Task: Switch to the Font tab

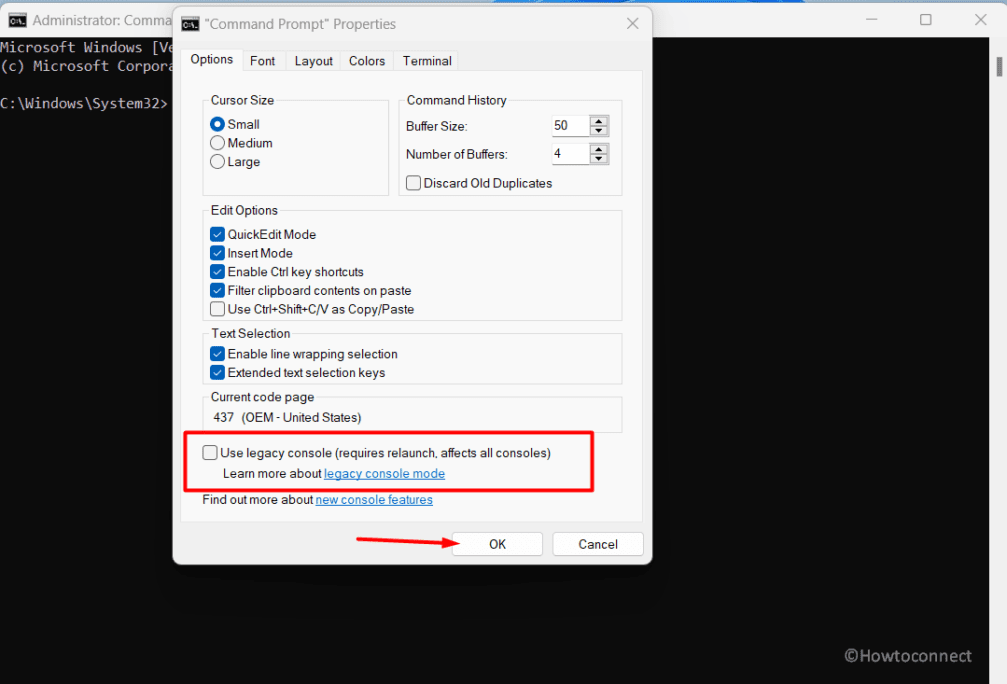Action: click(263, 61)
